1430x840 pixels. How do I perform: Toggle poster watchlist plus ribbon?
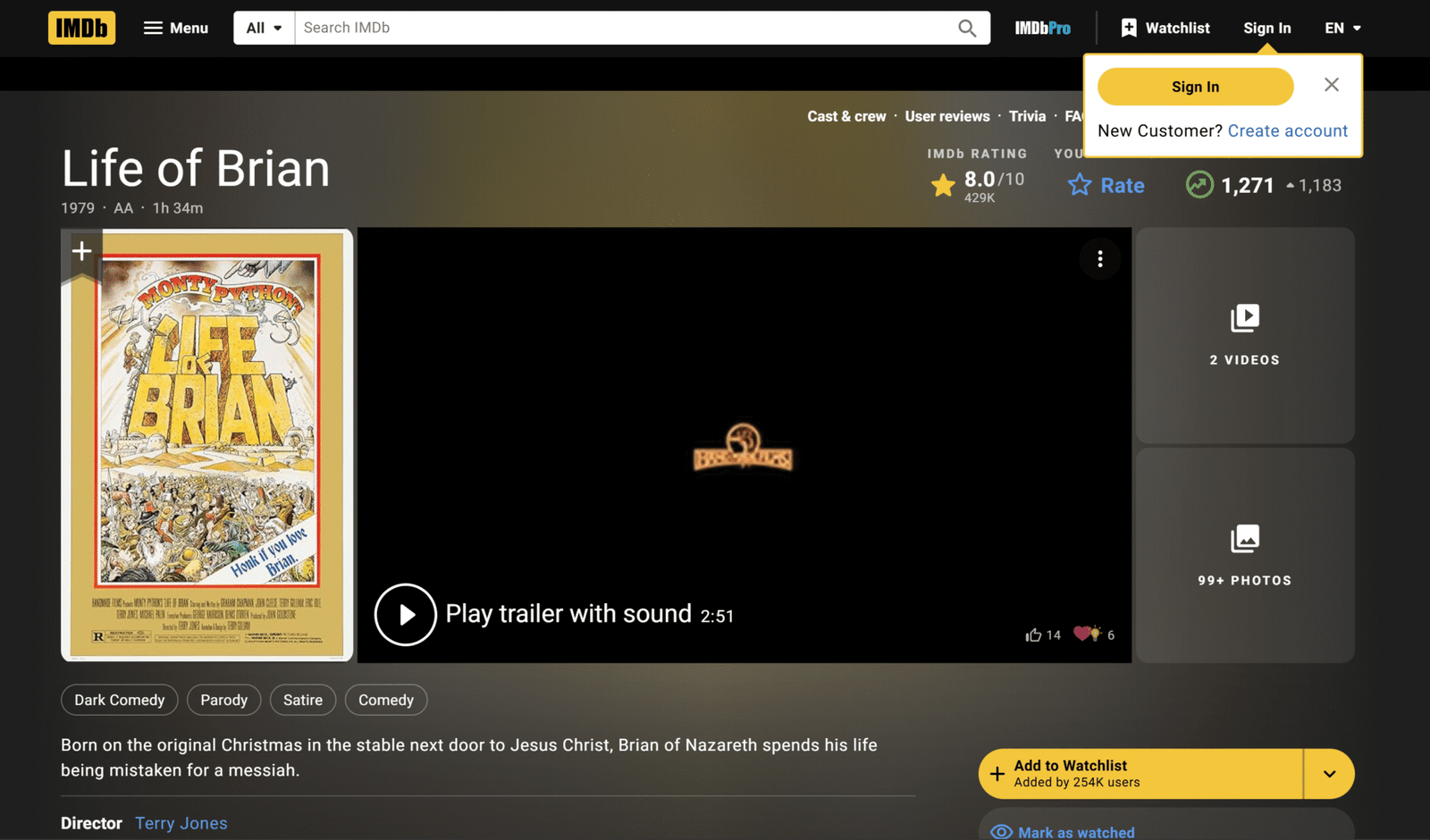81,251
